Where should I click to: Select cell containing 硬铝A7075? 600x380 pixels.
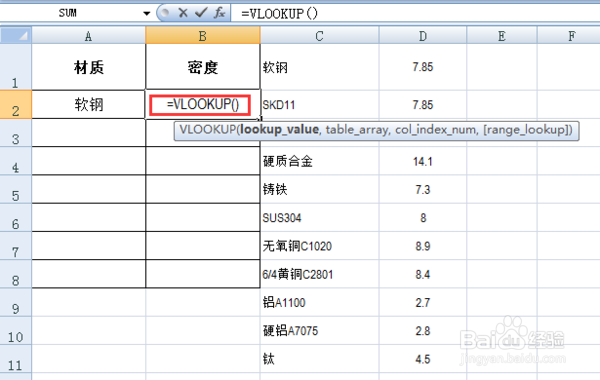click(x=320, y=331)
